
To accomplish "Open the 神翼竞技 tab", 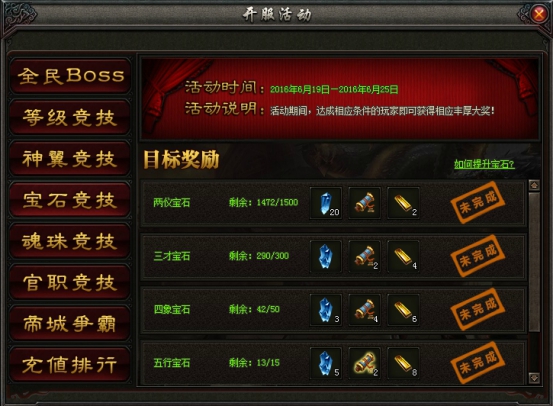I will point(70,158).
